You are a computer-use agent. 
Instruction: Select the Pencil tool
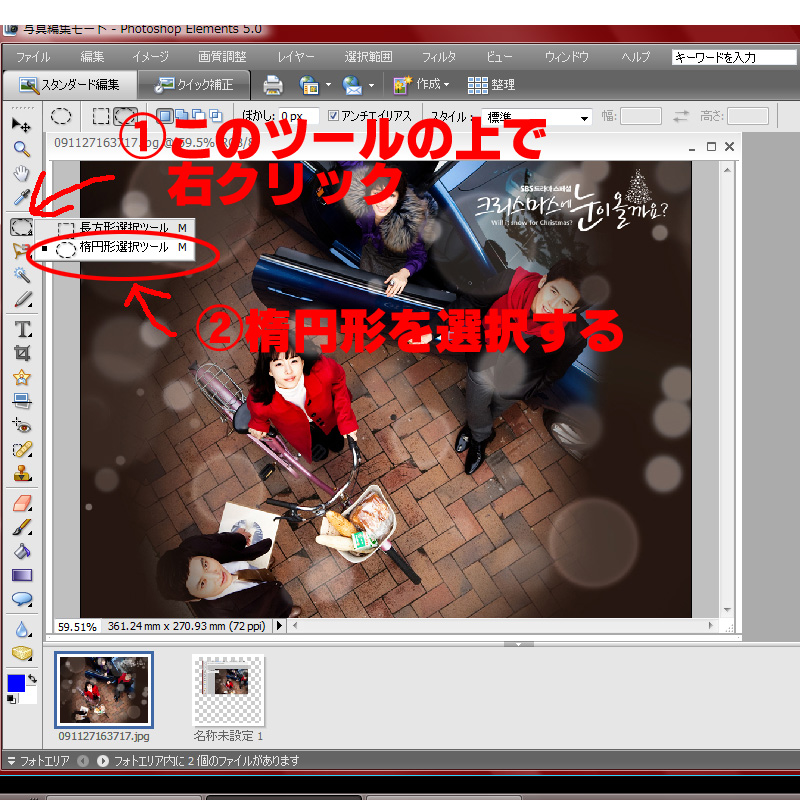click(x=22, y=299)
